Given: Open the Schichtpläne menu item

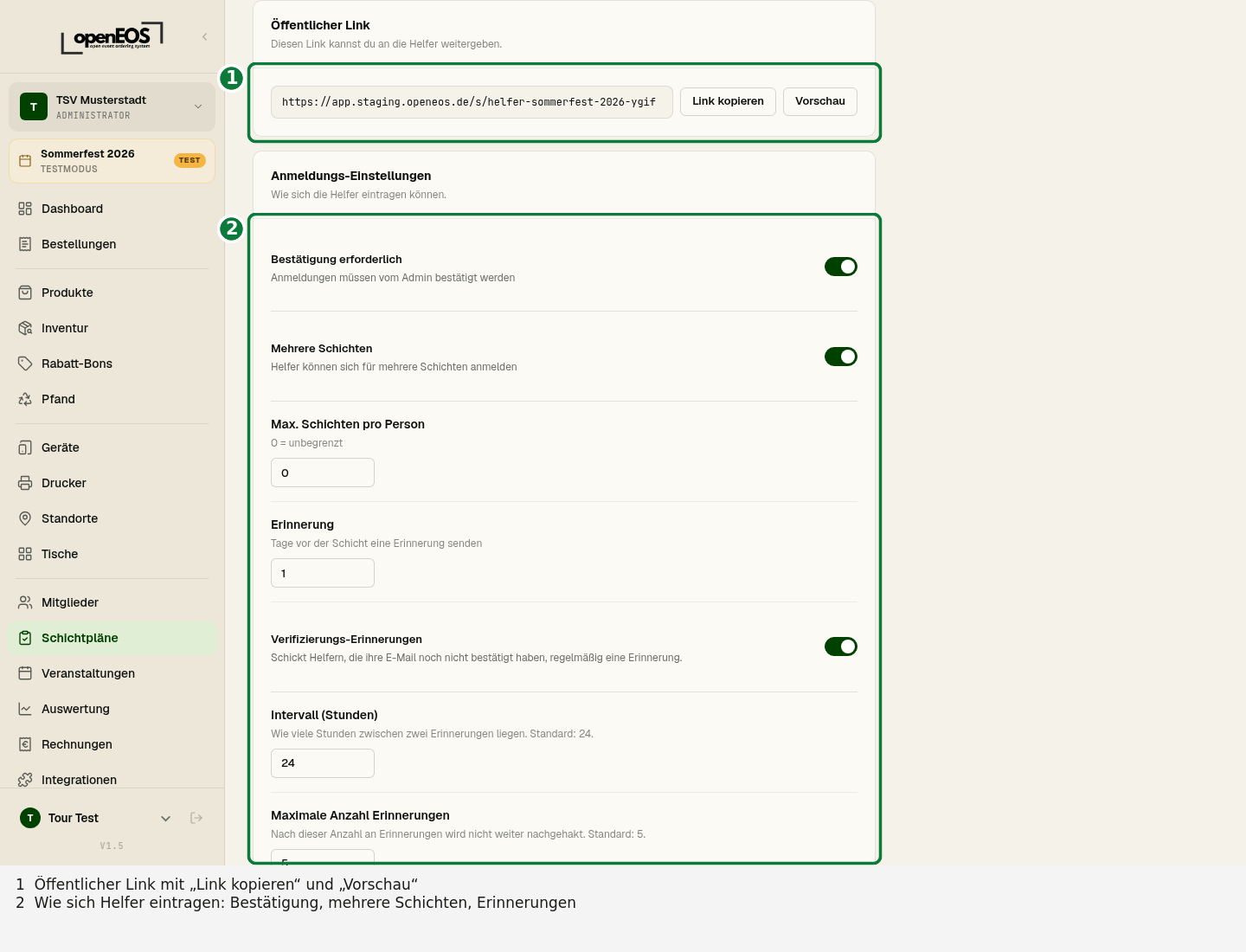Looking at the screenshot, I should 112,638.
